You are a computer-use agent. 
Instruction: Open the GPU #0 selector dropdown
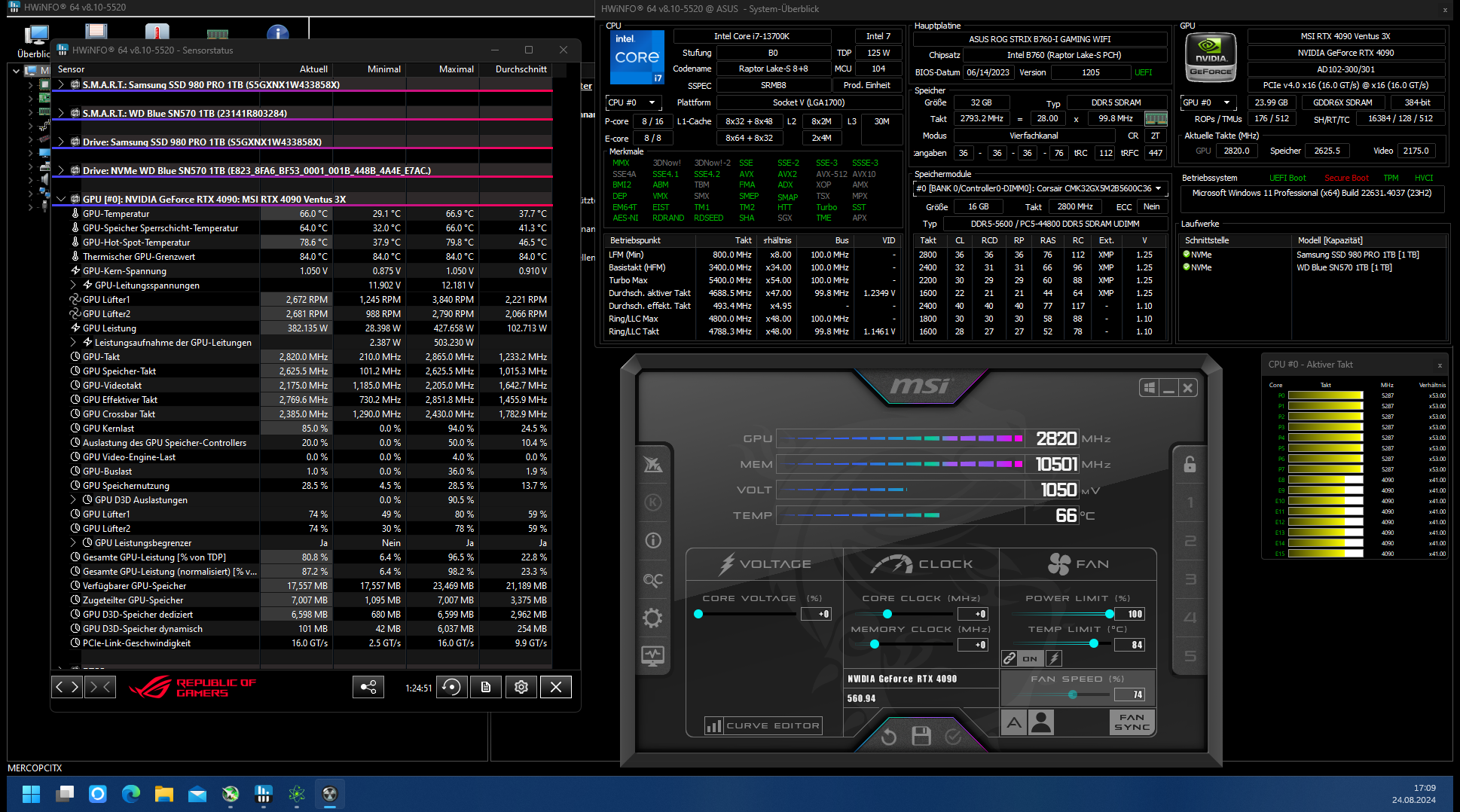[1208, 102]
